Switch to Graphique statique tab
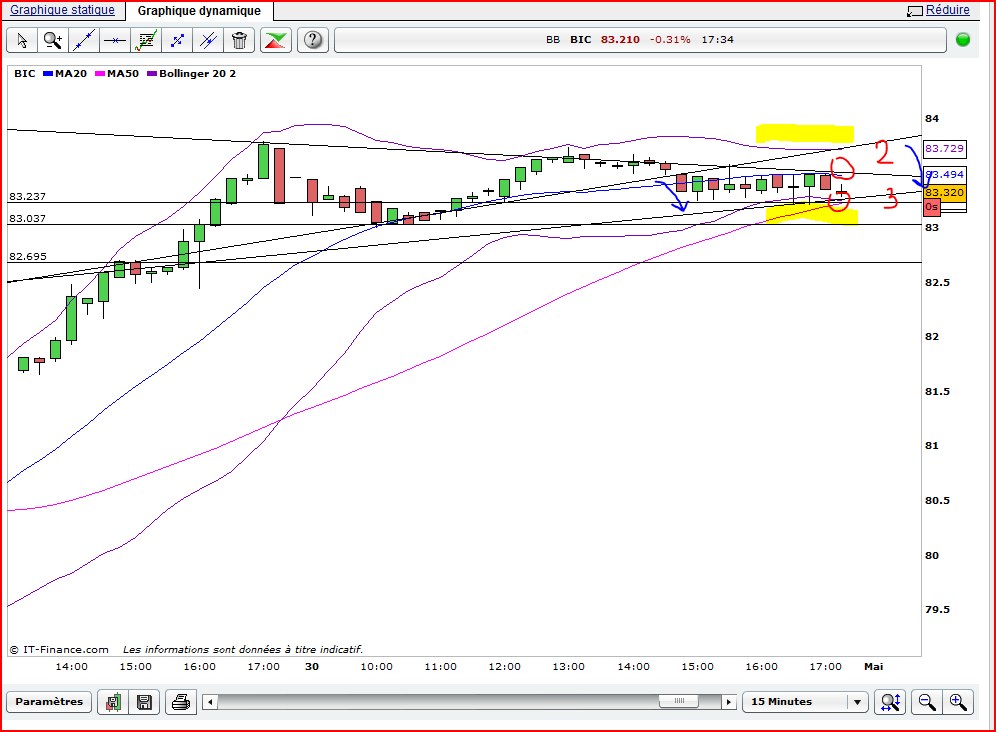The image size is (996, 732). tap(62, 10)
